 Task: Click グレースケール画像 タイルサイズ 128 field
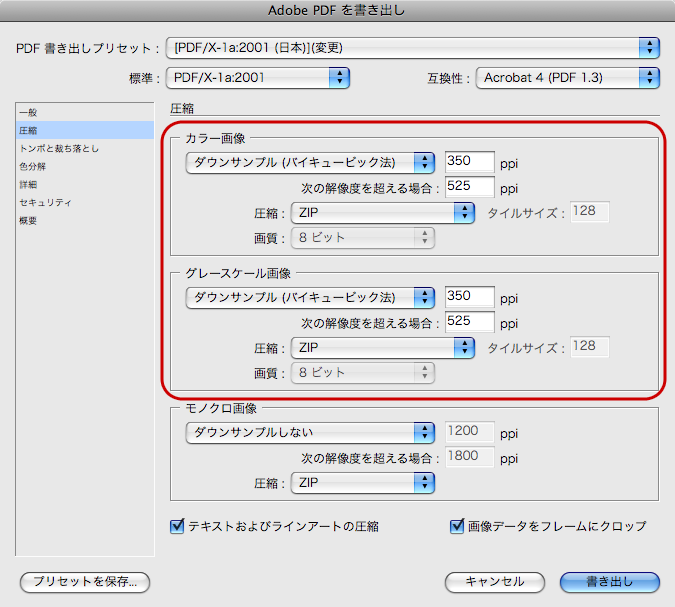590,347
